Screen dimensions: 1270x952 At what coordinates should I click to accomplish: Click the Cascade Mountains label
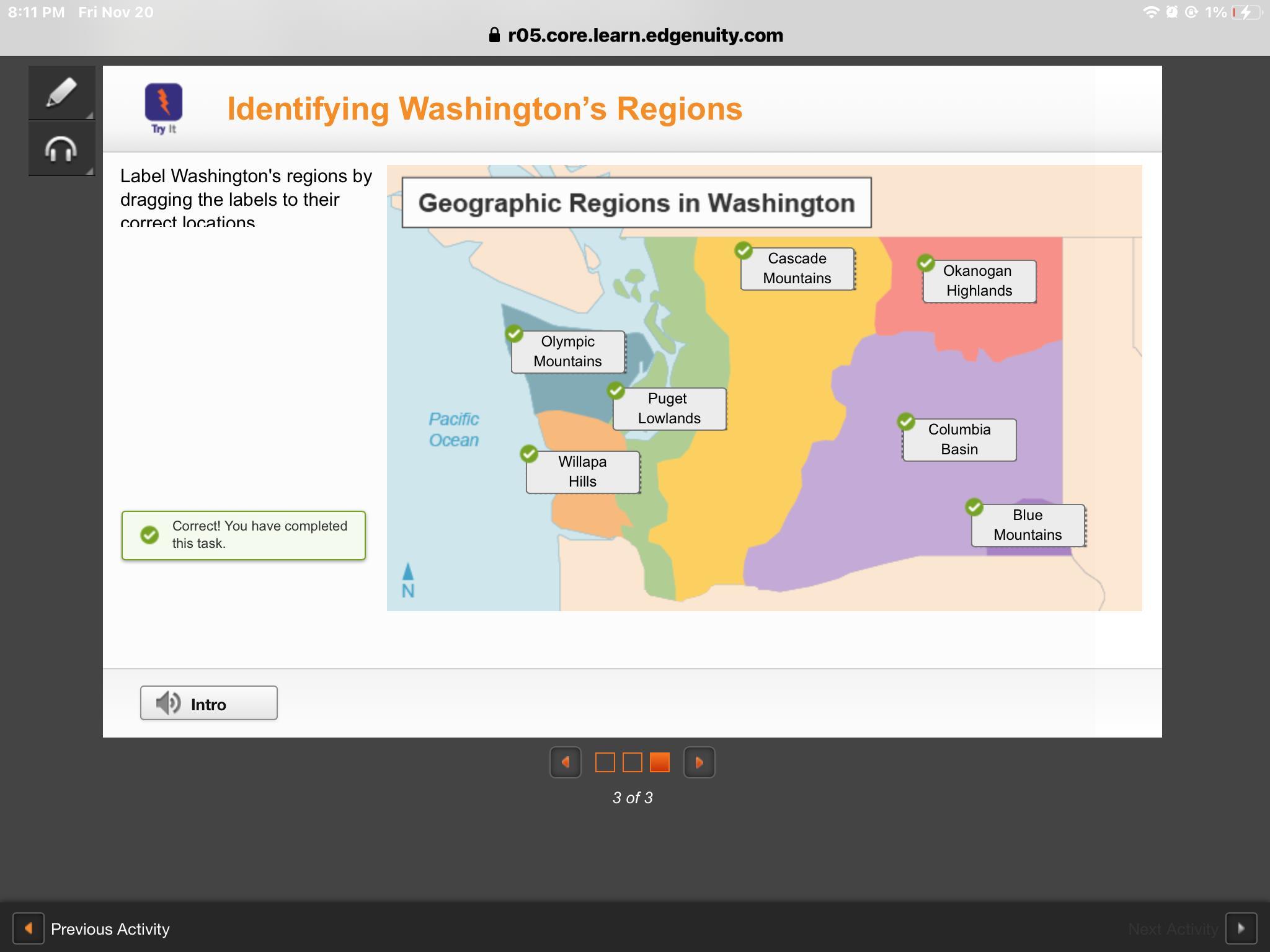coord(797,268)
